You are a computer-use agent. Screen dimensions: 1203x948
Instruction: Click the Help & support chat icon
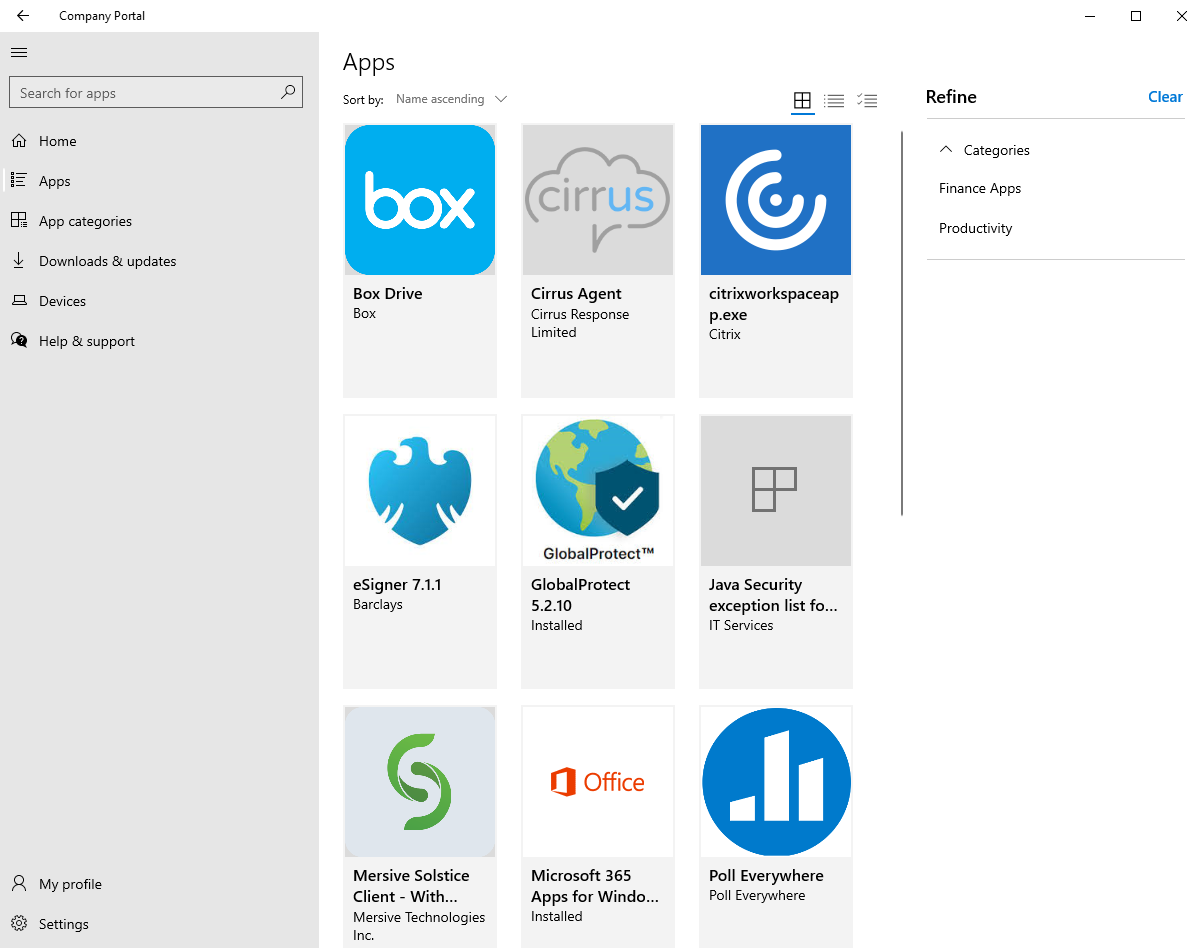pos(19,341)
